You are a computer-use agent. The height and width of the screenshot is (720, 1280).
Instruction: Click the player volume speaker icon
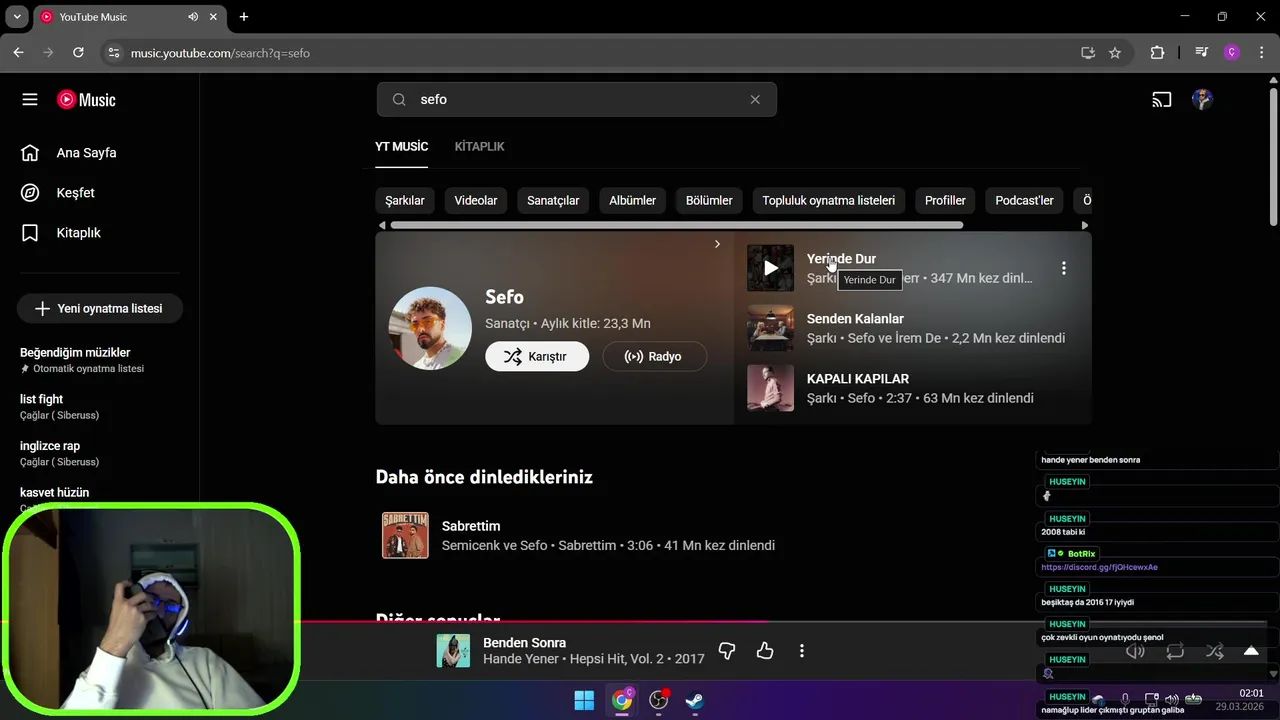[x=1135, y=651]
